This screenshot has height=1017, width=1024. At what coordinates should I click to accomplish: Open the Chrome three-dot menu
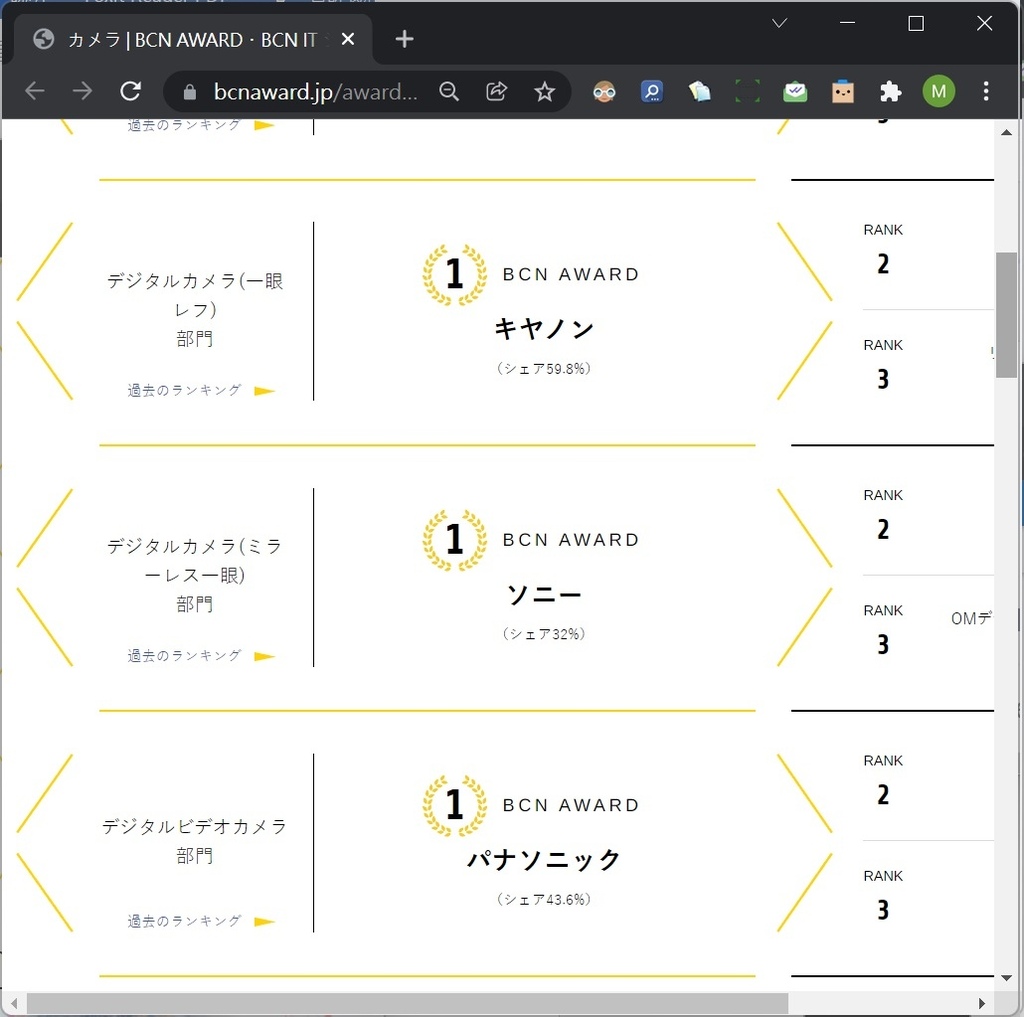(985, 91)
